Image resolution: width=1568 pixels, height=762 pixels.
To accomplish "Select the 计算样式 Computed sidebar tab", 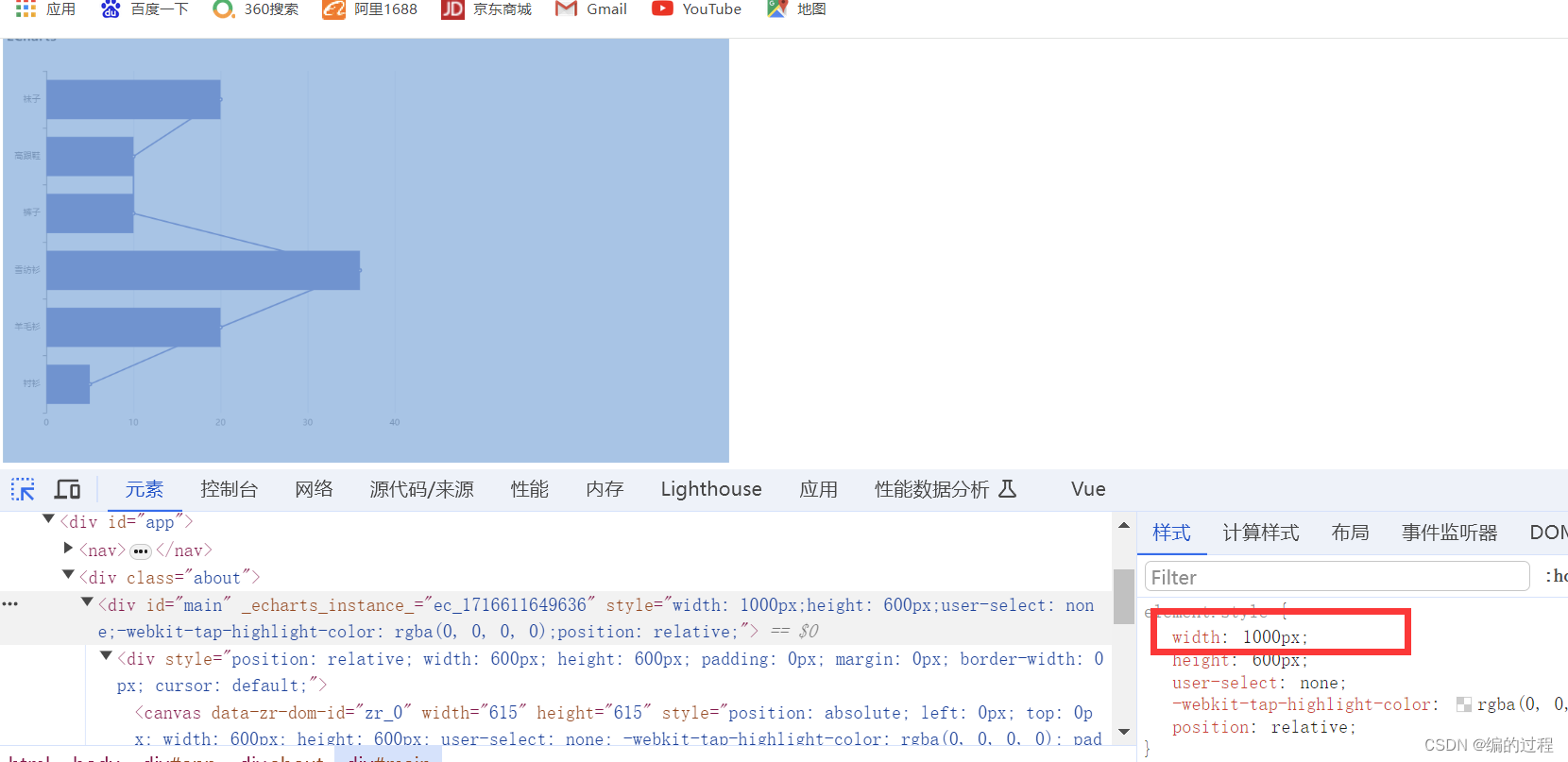I will (1261, 533).
